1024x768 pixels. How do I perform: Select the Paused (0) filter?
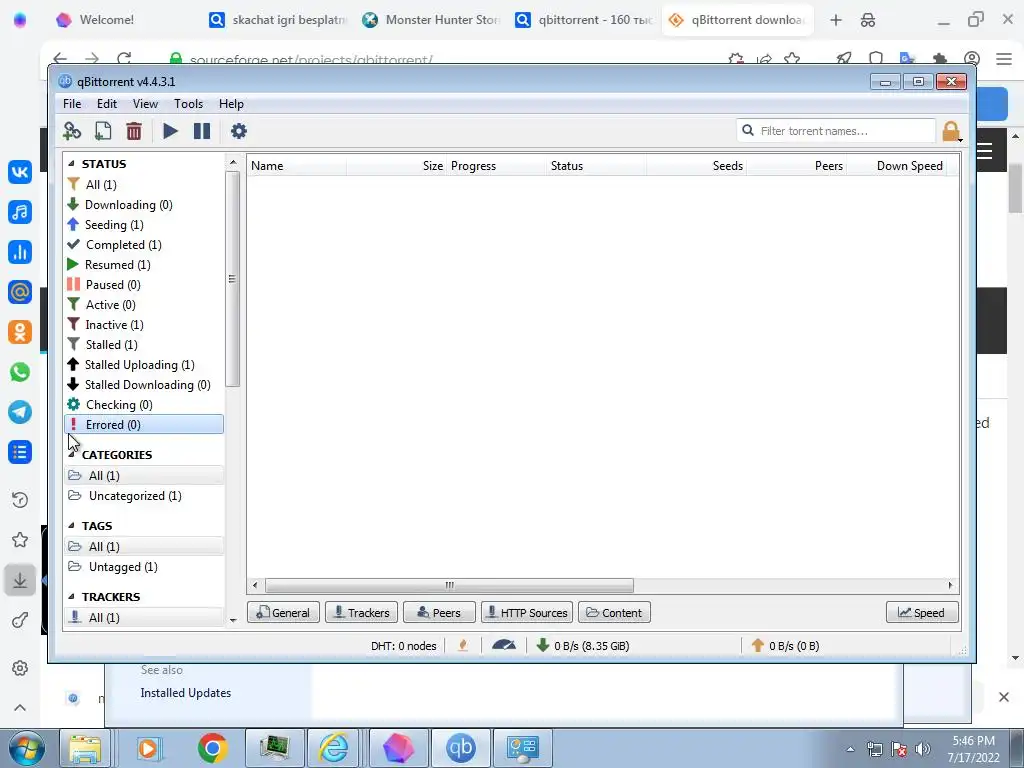144,285
